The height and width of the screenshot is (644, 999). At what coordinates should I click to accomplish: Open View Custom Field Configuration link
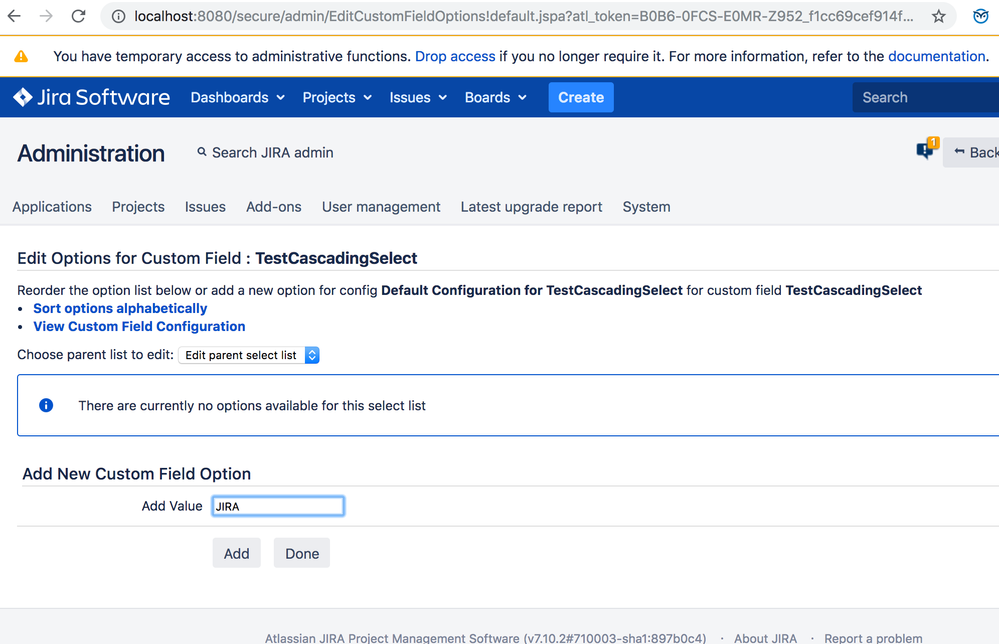(139, 326)
